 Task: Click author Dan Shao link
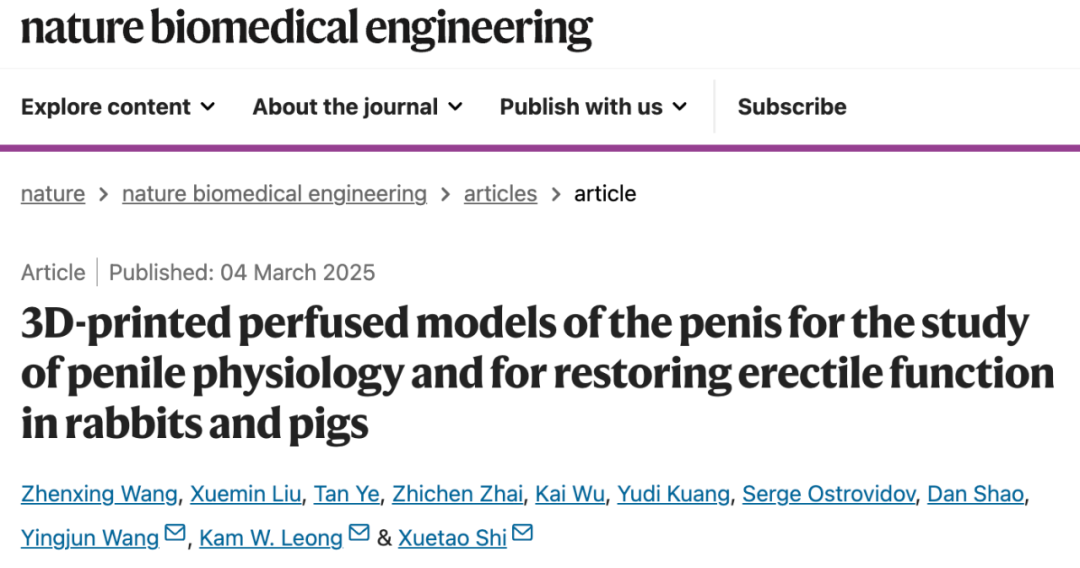[975, 493]
